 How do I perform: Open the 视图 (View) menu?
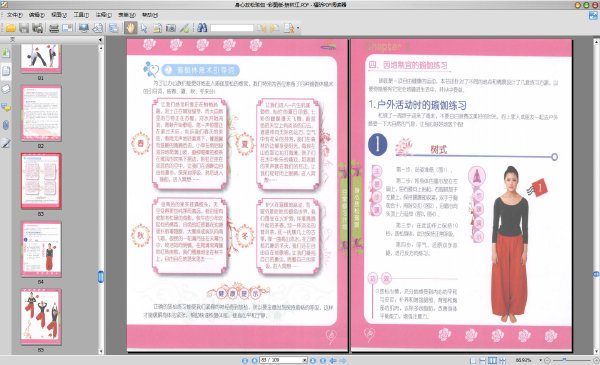click(59, 15)
